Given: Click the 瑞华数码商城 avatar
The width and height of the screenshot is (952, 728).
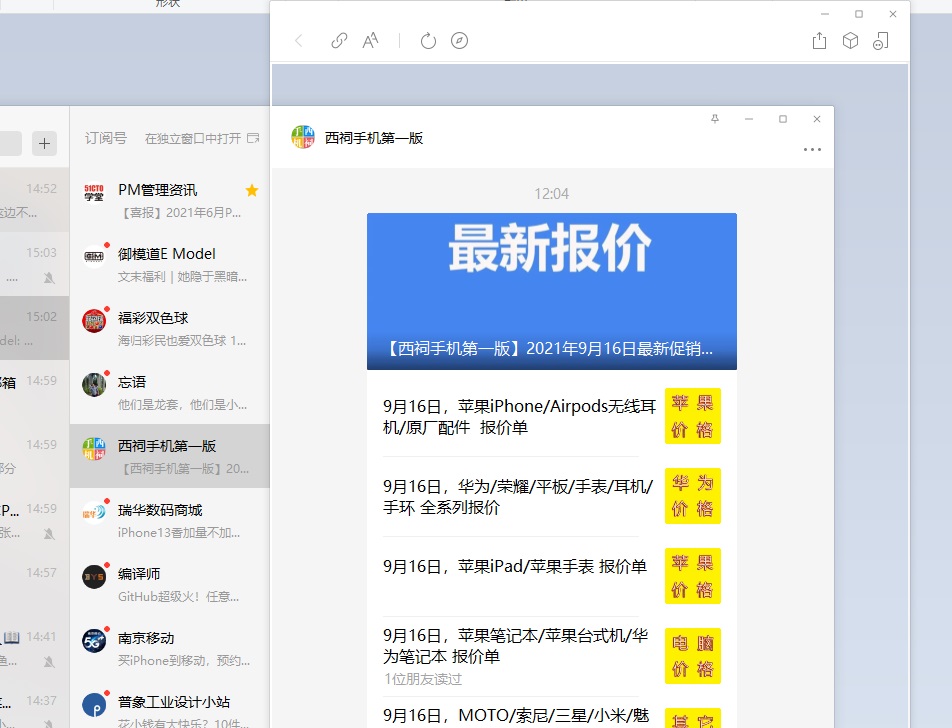Looking at the screenshot, I should coord(94,512).
